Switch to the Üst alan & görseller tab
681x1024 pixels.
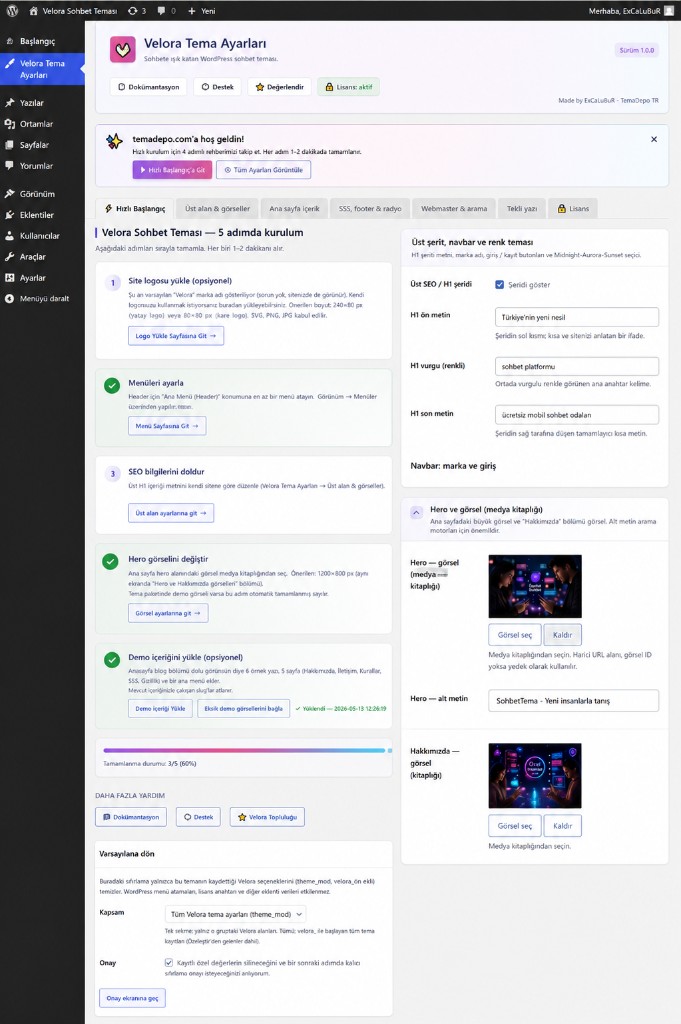pyautogui.click(x=217, y=208)
